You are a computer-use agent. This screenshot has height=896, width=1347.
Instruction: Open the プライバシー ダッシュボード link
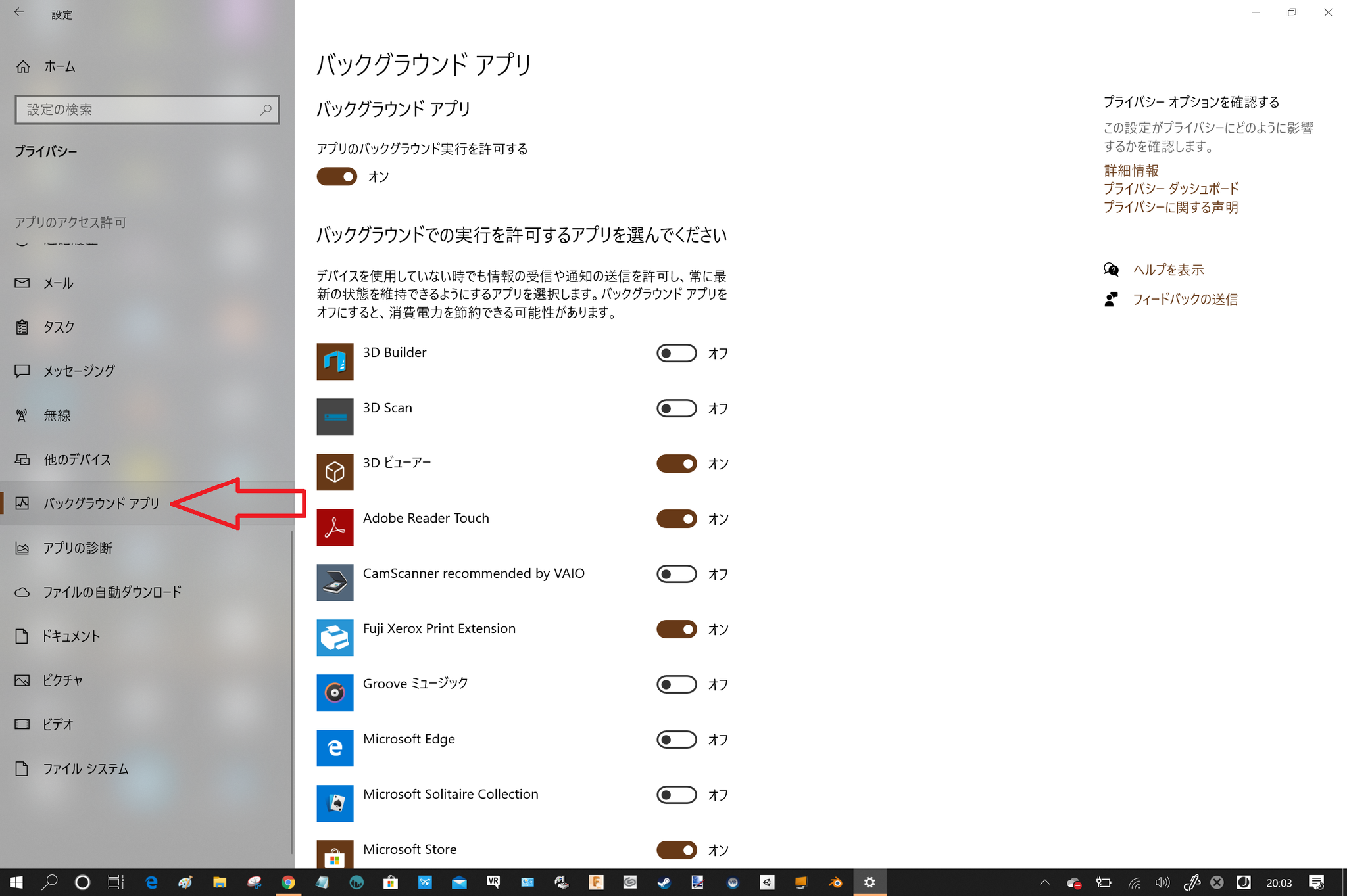1170,189
